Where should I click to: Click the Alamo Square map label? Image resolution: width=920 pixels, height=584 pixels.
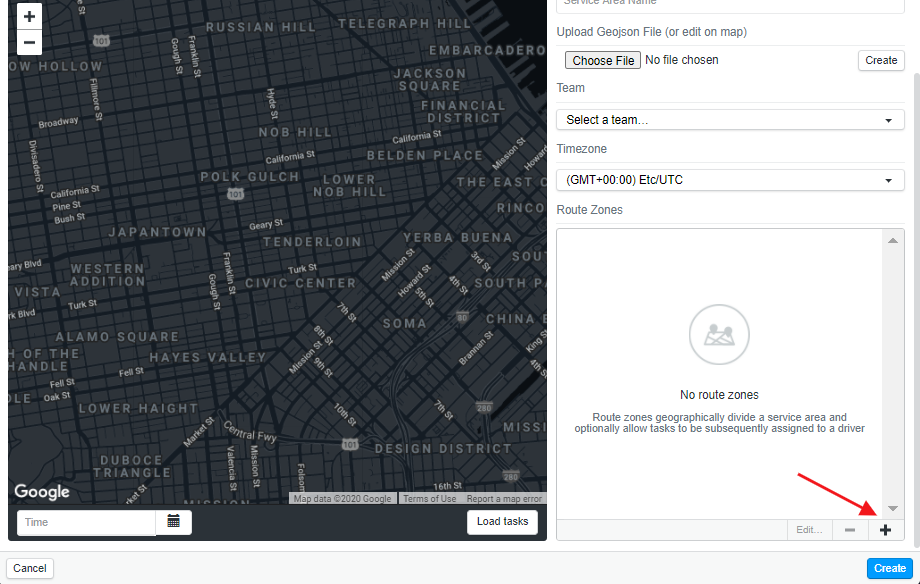[x=117, y=337]
